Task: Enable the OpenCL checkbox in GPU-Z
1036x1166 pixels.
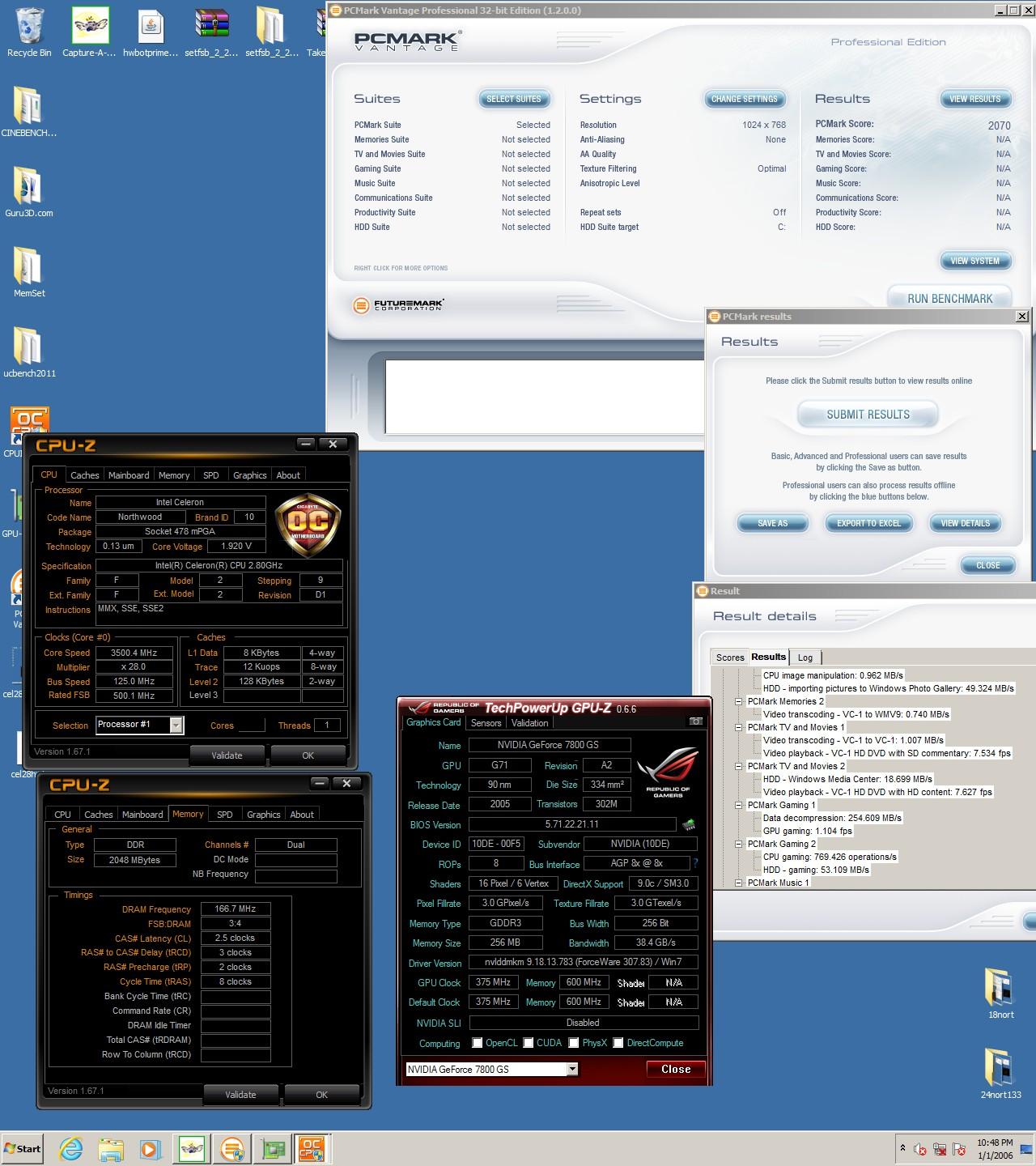Action: [x=478, y=1043]
